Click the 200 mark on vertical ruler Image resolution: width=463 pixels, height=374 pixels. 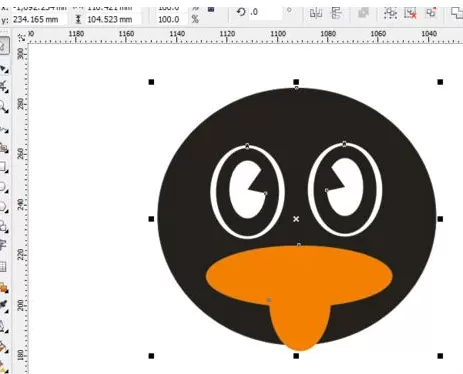tap(21, 305)
